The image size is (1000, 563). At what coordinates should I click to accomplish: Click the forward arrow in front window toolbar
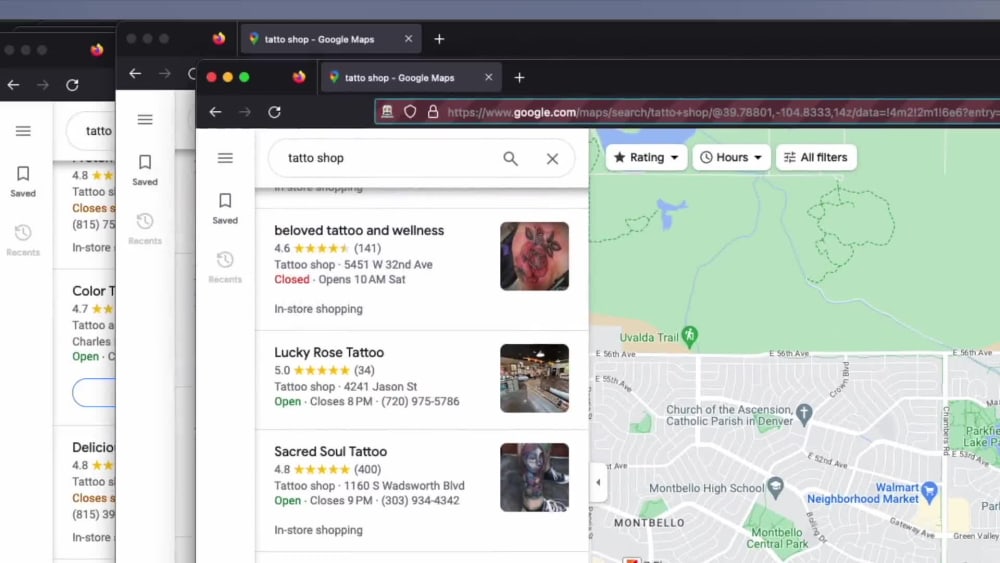pos(245,112)
